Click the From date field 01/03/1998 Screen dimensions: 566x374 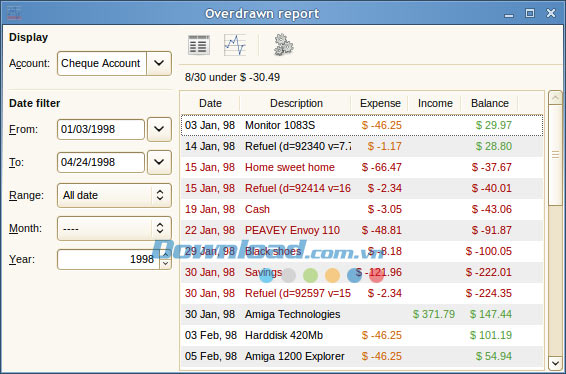(x=101, y=129)
